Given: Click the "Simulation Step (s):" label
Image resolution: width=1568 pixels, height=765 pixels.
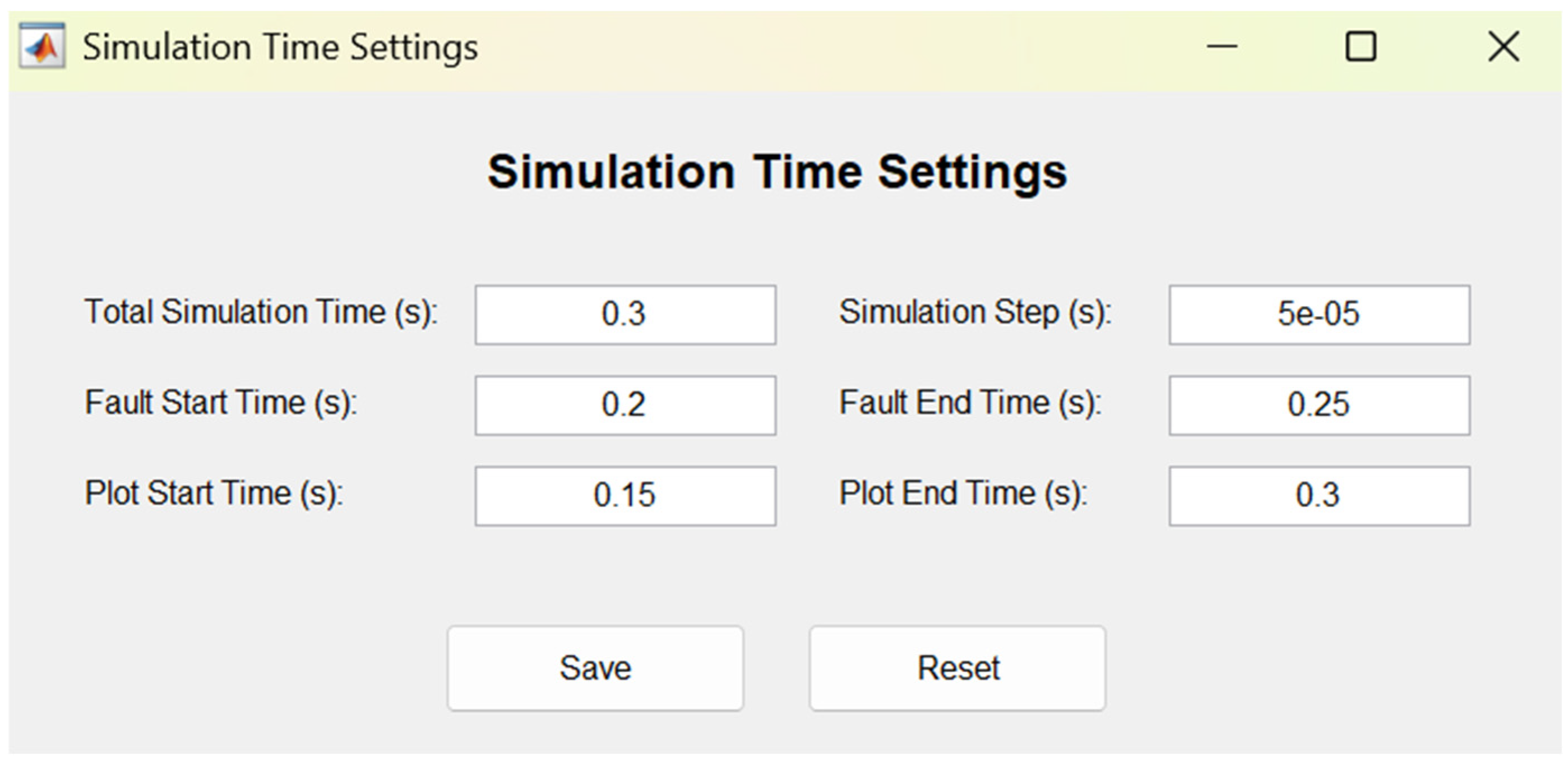Looking at the screenshot, I should click(x=975, y=312).
